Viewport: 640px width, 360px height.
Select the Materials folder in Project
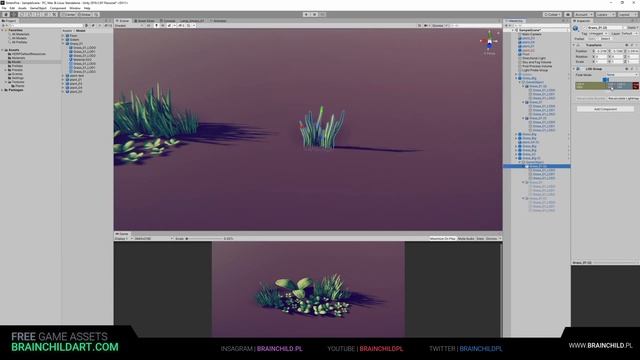18,58
